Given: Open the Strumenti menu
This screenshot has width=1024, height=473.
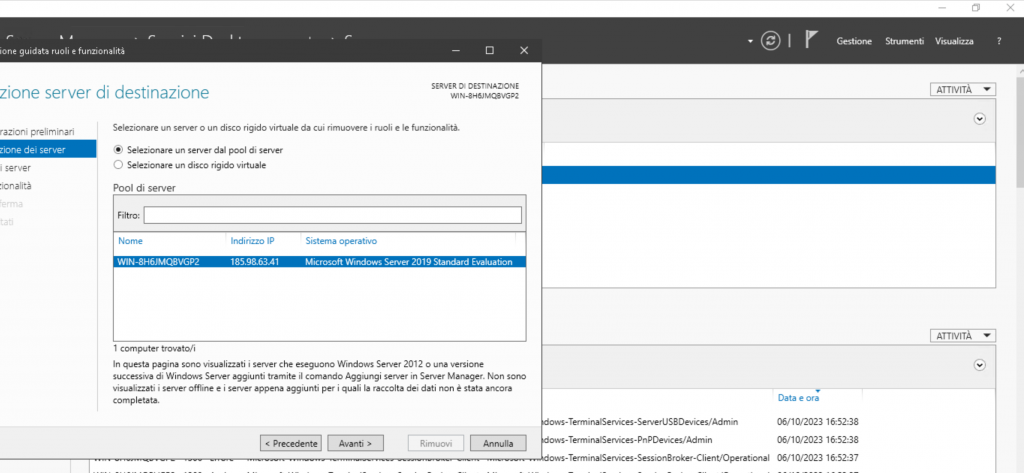Looking at the screenshot, I should point(904,41).
